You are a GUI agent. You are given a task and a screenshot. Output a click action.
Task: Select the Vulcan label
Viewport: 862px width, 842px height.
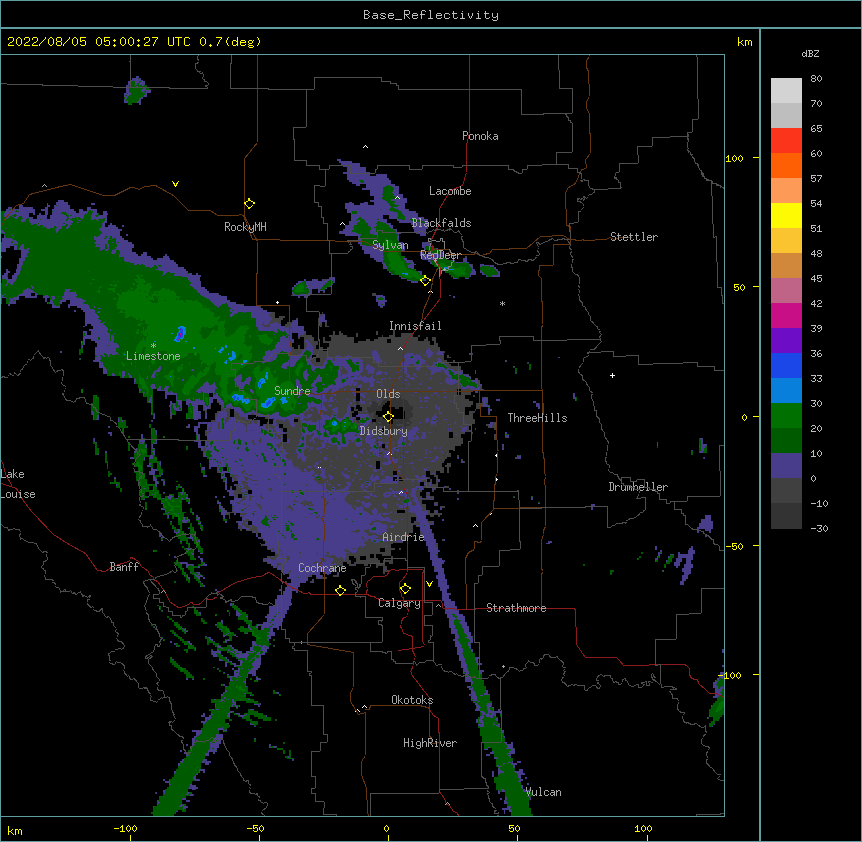point(544,792)
